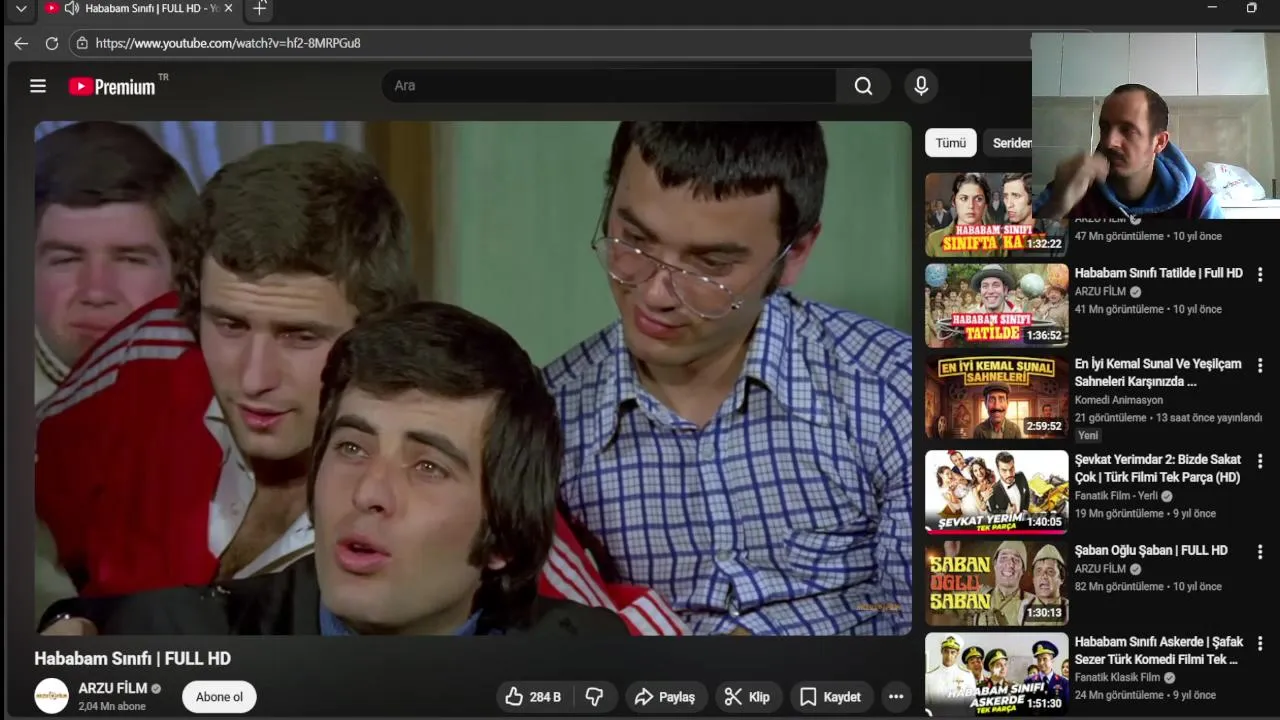This screenshot has height=720, width=1280.
Task: Go to the YouTube Premium home logo
Action: pos(112,87)
